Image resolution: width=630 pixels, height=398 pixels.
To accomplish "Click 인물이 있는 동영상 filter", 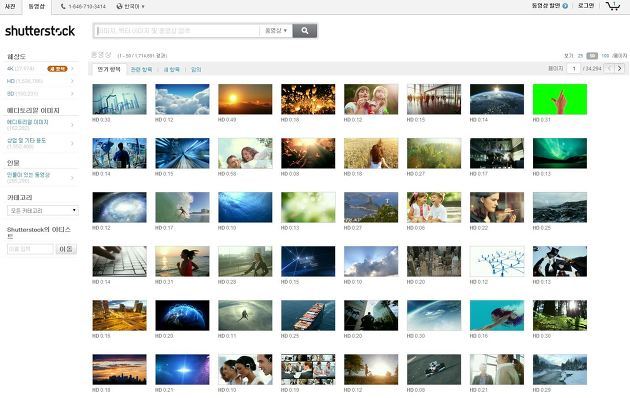I will point(28,175).
